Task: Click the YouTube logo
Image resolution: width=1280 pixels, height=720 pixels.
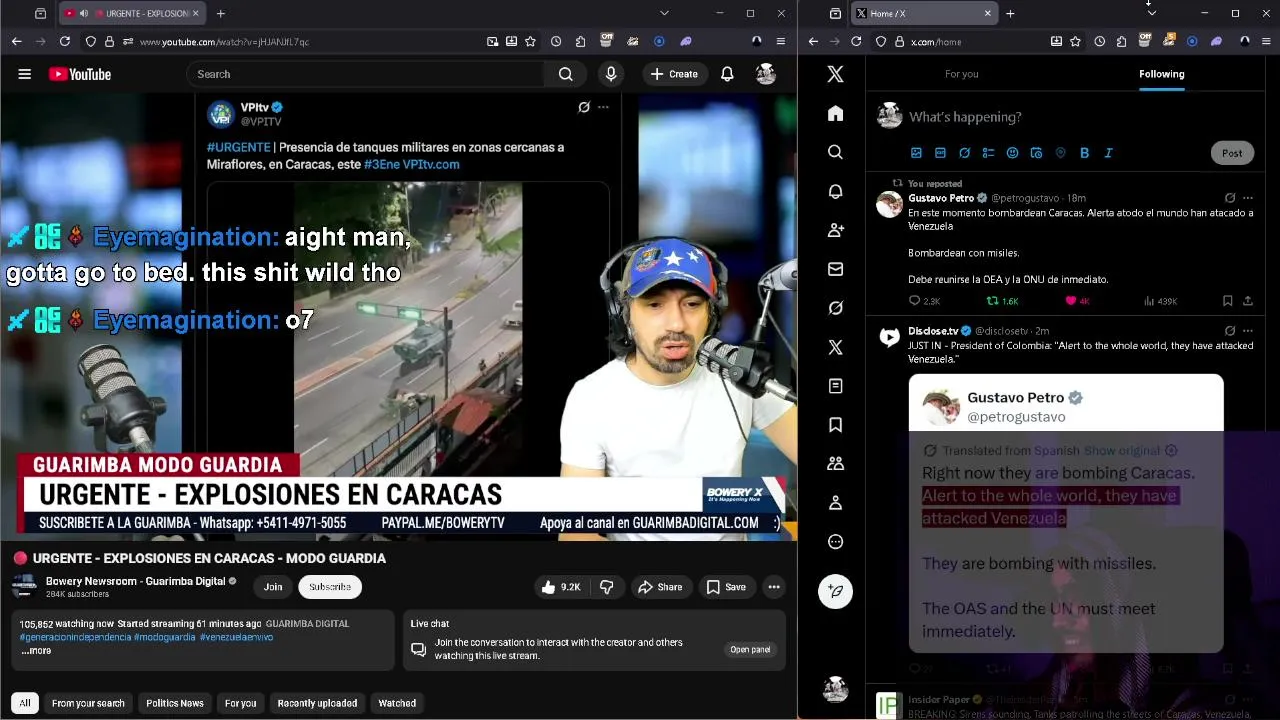Action: [80, 74]
